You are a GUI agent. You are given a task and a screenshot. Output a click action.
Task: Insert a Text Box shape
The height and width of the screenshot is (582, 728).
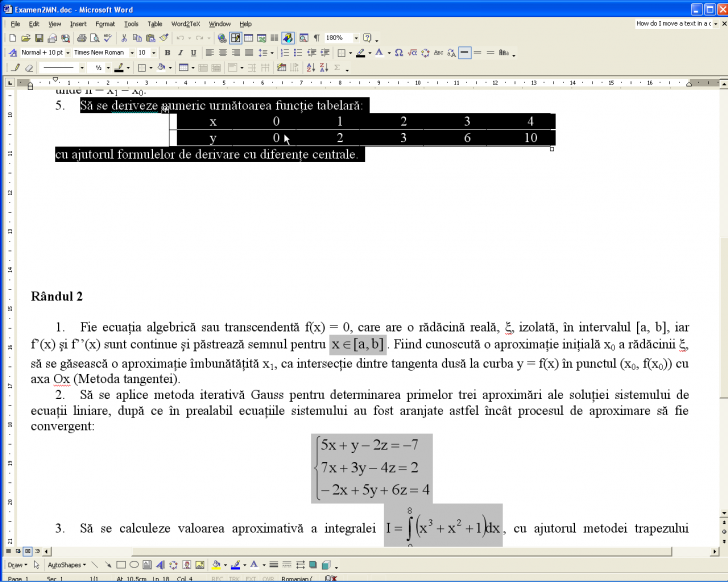point(147,565)
